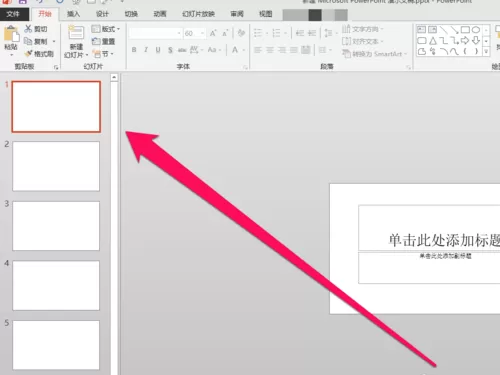Select the Cut scissors icon
This screenshot has width=500, height=375.
28,29
